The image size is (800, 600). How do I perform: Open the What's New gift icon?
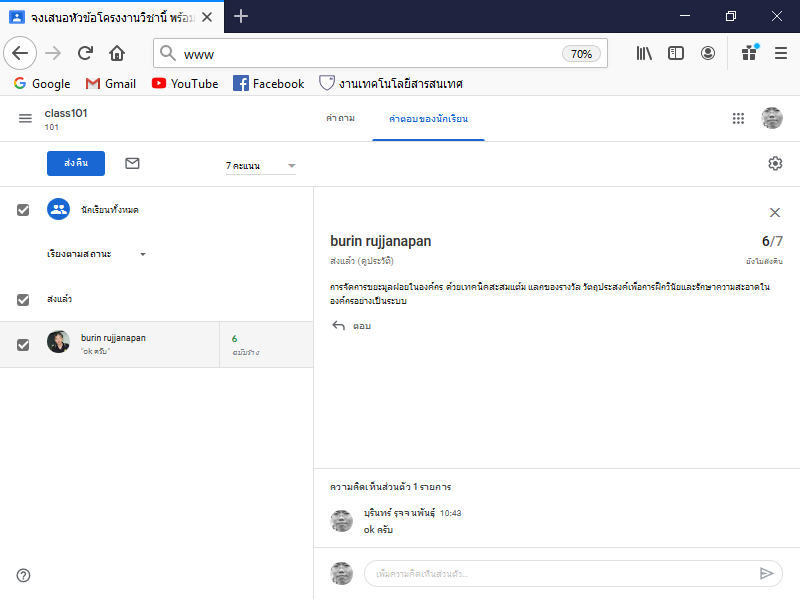click(x=749, y=53)
